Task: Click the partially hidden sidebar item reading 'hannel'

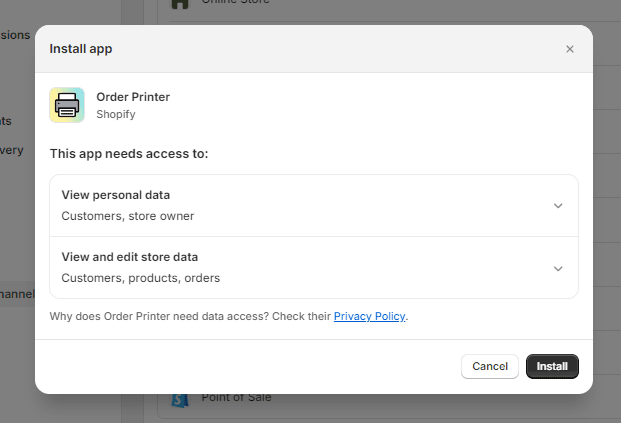Action: pyautogui.click(x=17, y=294)
